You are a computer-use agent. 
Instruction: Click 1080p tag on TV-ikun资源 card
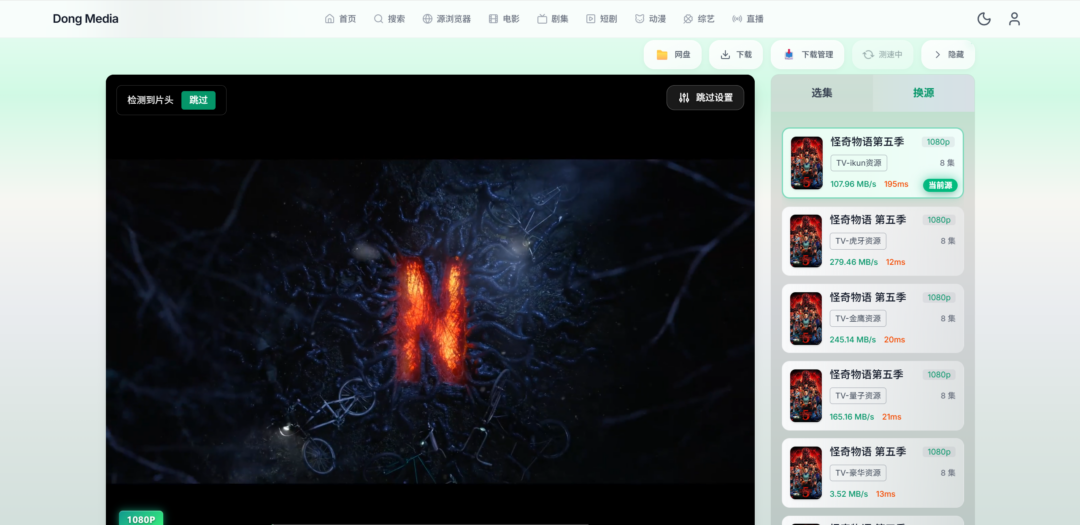coord(938,142)
